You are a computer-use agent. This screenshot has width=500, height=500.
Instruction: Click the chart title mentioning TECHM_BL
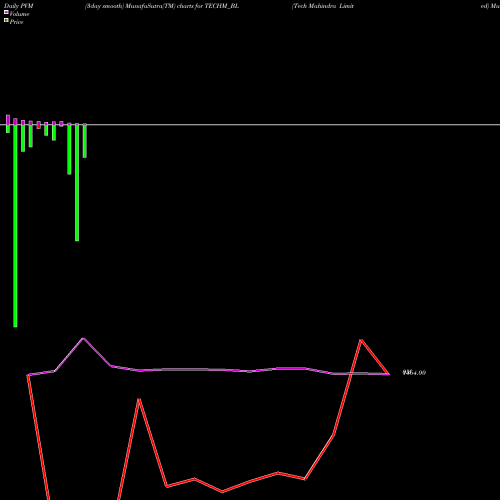[x=162, y=6]
